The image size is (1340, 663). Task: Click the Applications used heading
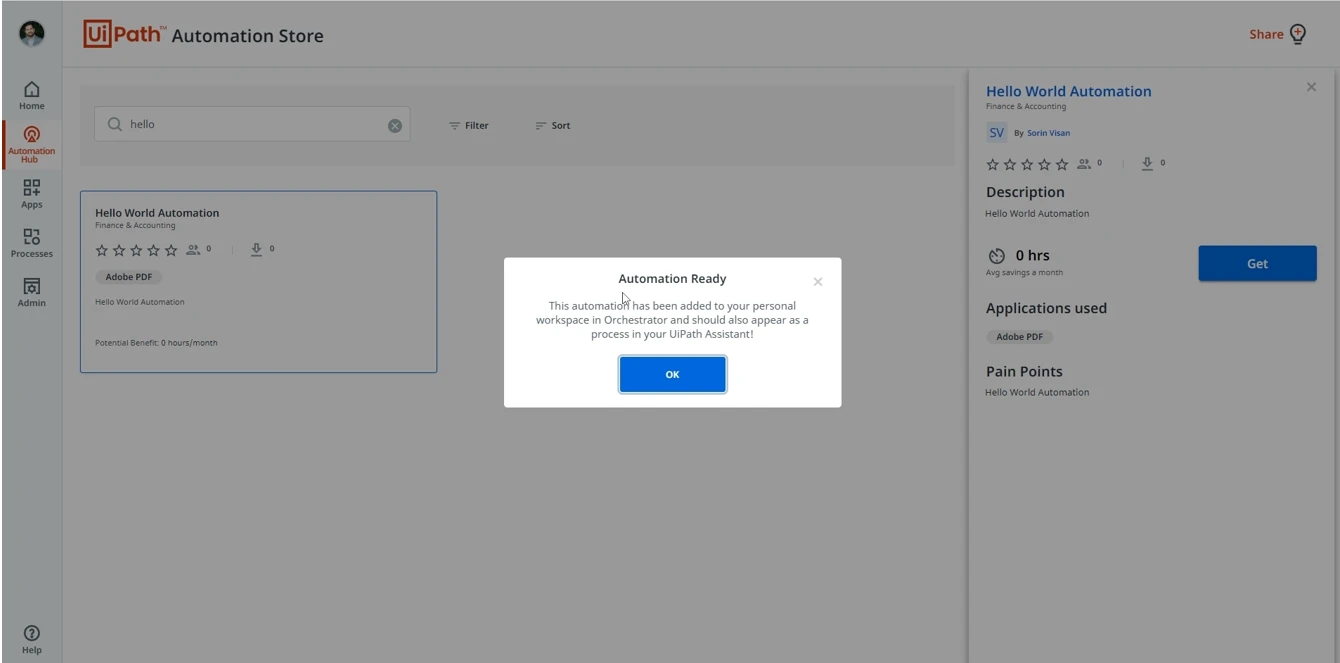click(1046, 308)
